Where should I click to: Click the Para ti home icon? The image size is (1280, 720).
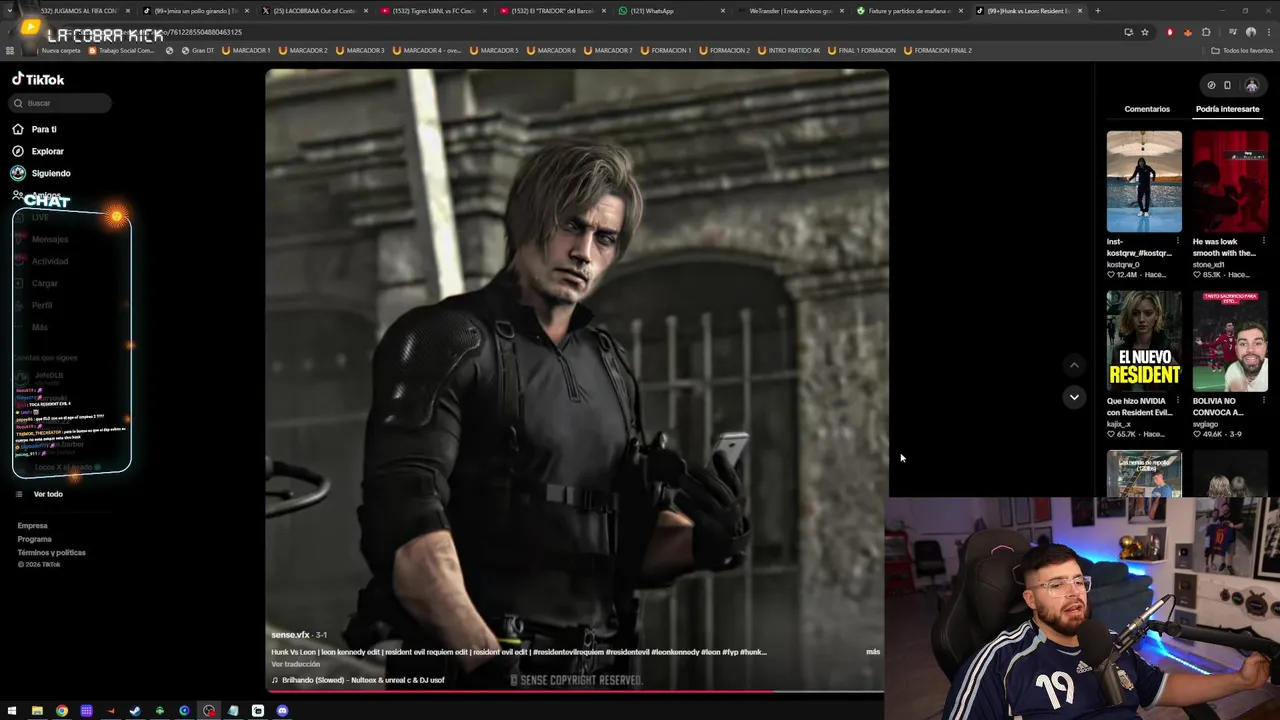(x=18, y=129)
